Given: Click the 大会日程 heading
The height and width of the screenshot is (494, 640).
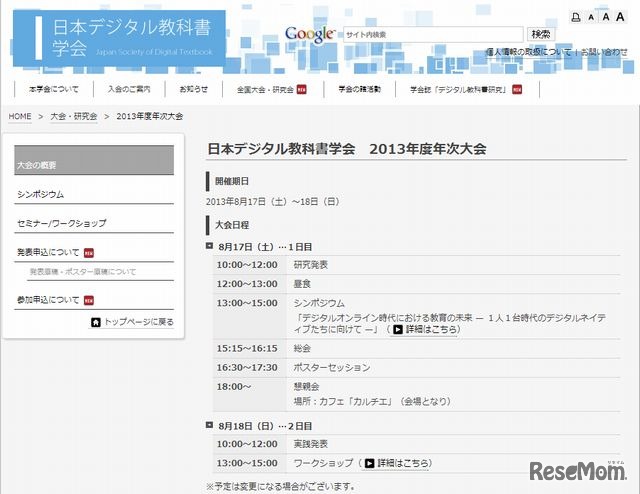Looking at the screenshot, I should click(232, 225).
